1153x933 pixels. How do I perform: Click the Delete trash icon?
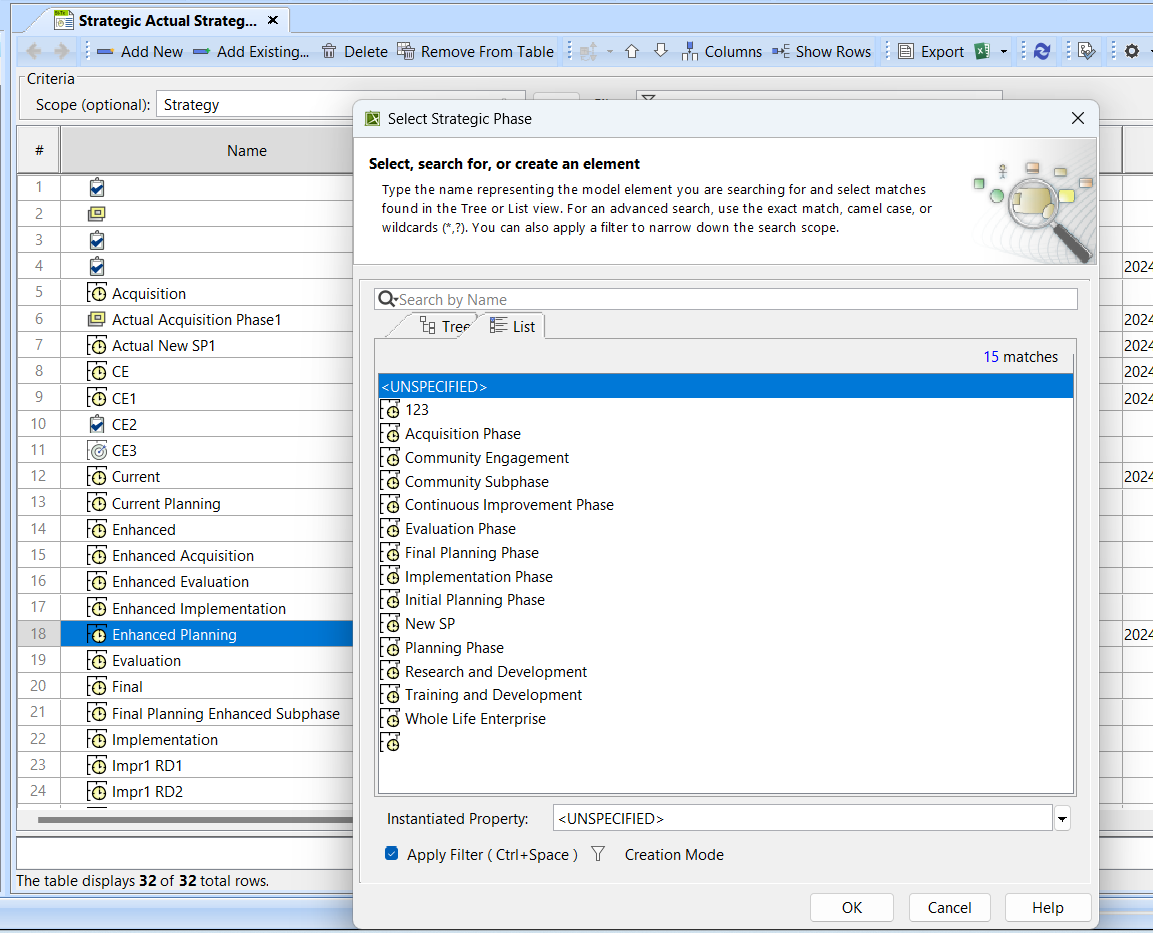click(x=329, y=52)
